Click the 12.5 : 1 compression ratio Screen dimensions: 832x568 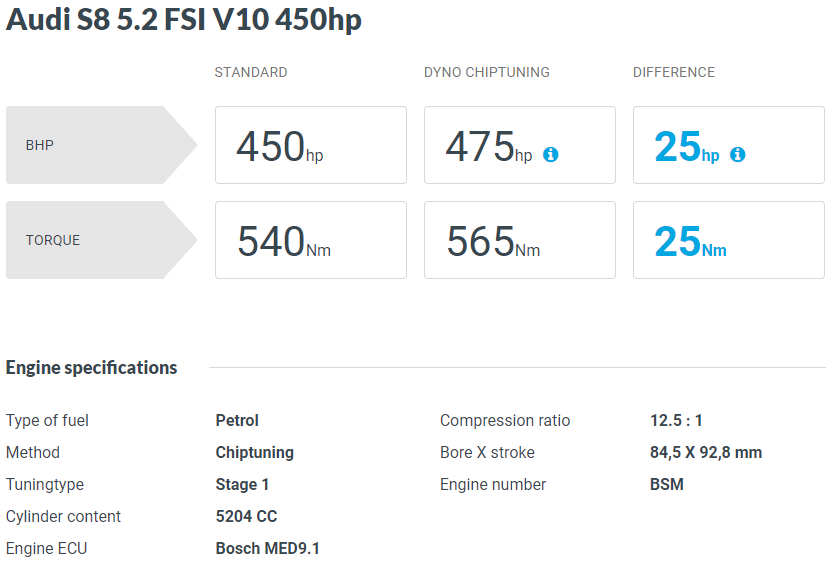676,420
